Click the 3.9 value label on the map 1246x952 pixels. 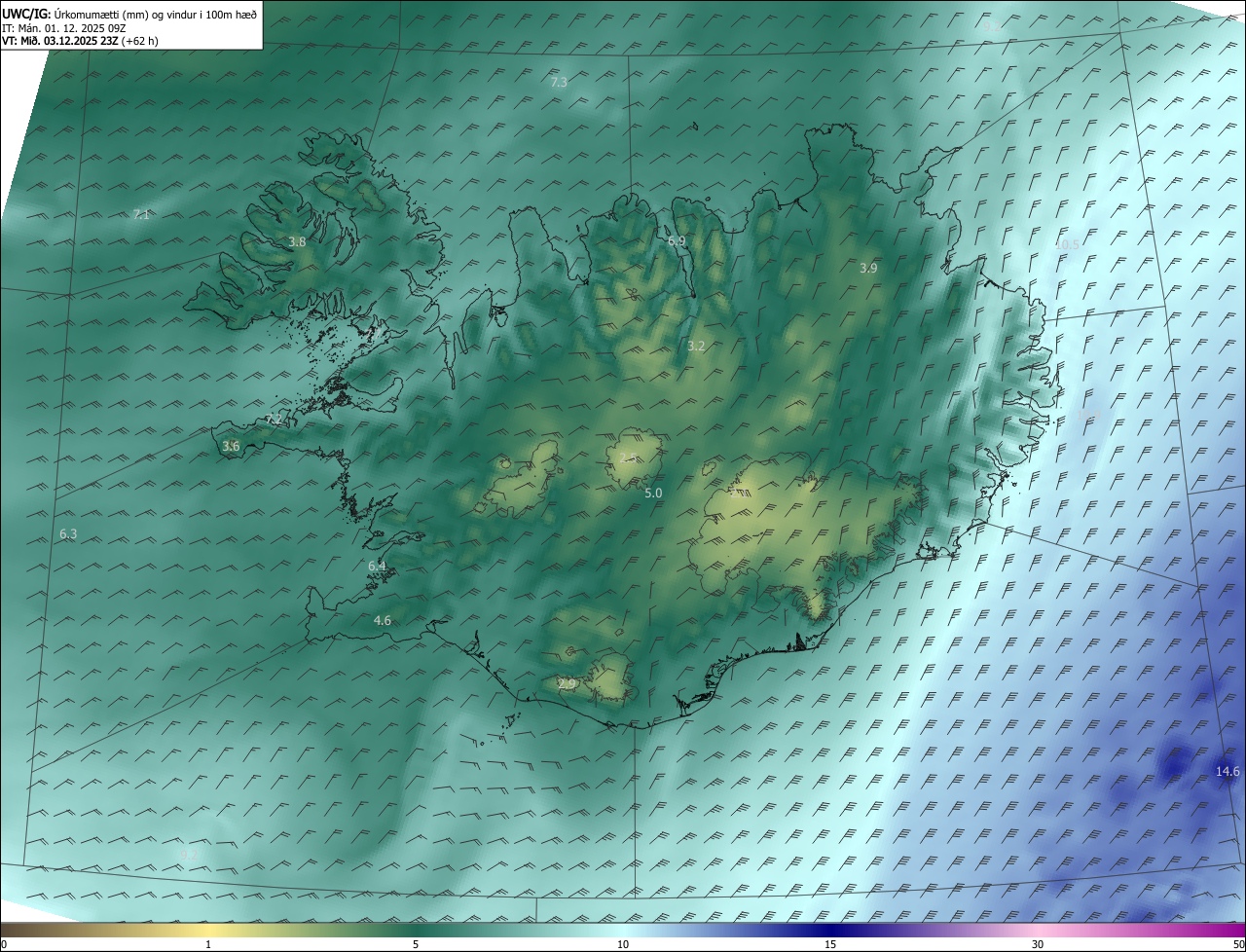click(x=868, y=268)
